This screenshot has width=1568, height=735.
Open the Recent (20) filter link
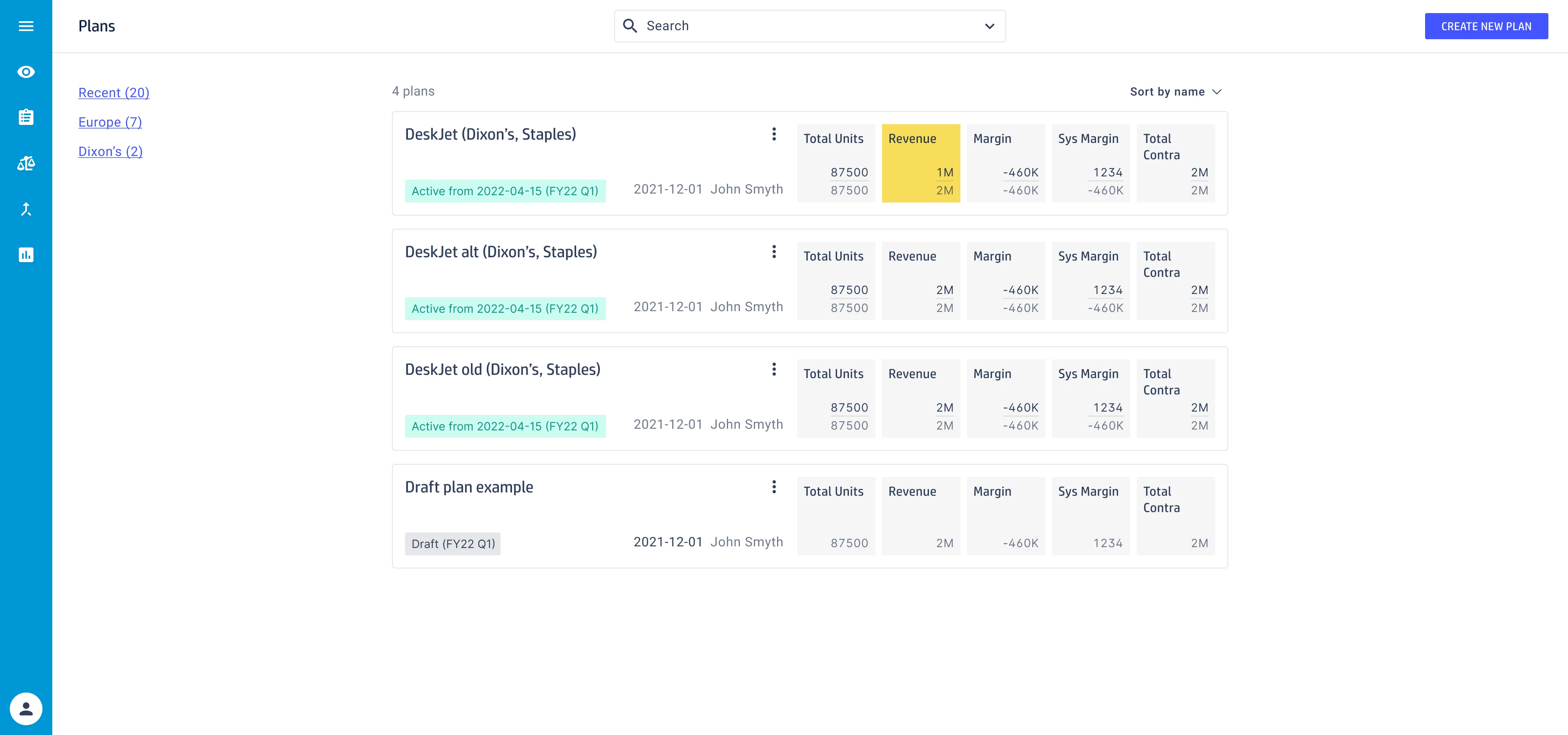point(114,92)
